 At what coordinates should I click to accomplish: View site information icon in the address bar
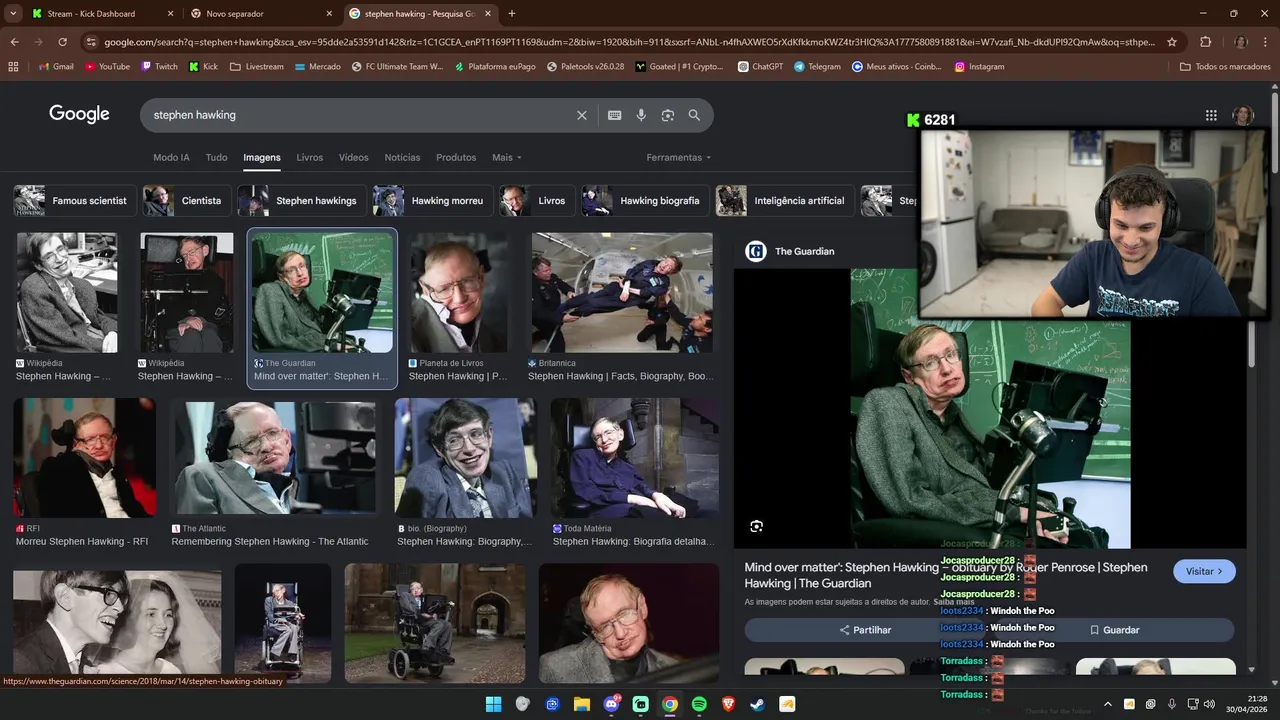(x=91, y=42)
